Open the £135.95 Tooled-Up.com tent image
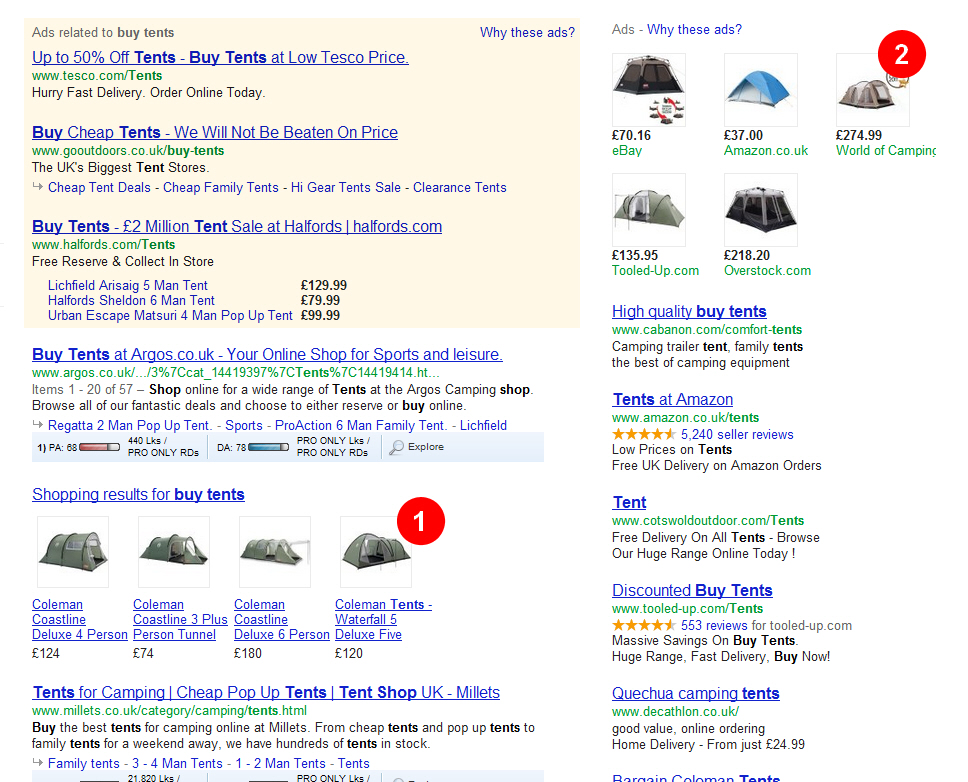Viewport: 968px width, 782px height. pyautogui.click(x=648, y=210)
